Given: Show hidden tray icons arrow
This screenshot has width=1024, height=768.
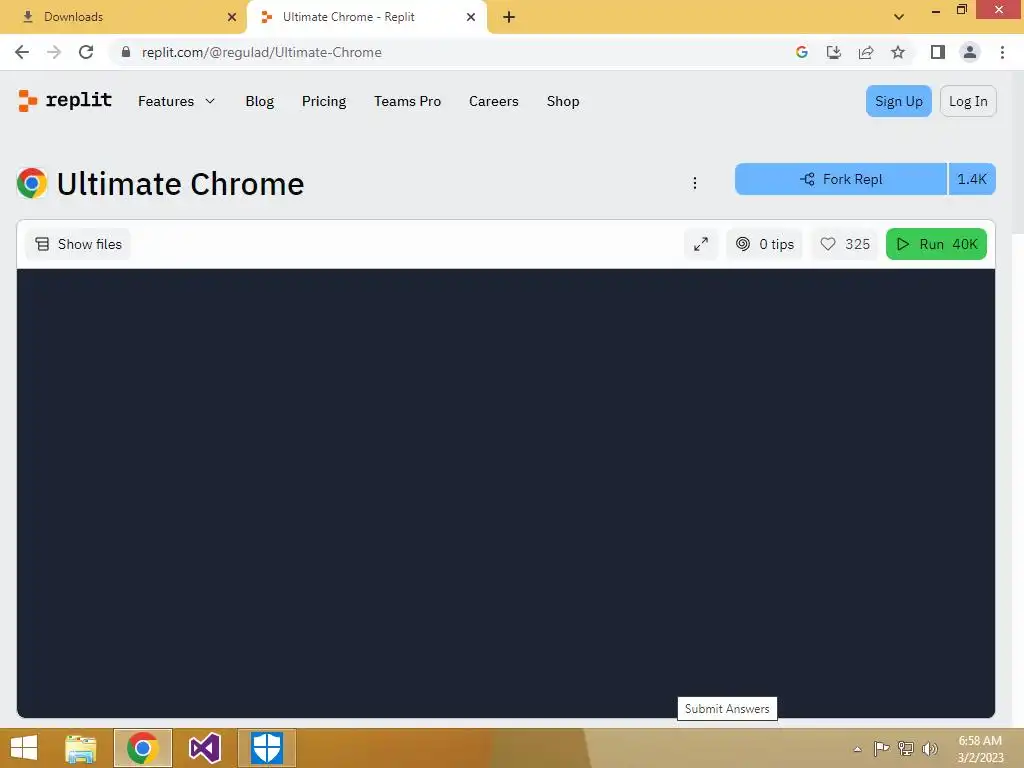Looking at the screenshot, I should coord(857,749).
